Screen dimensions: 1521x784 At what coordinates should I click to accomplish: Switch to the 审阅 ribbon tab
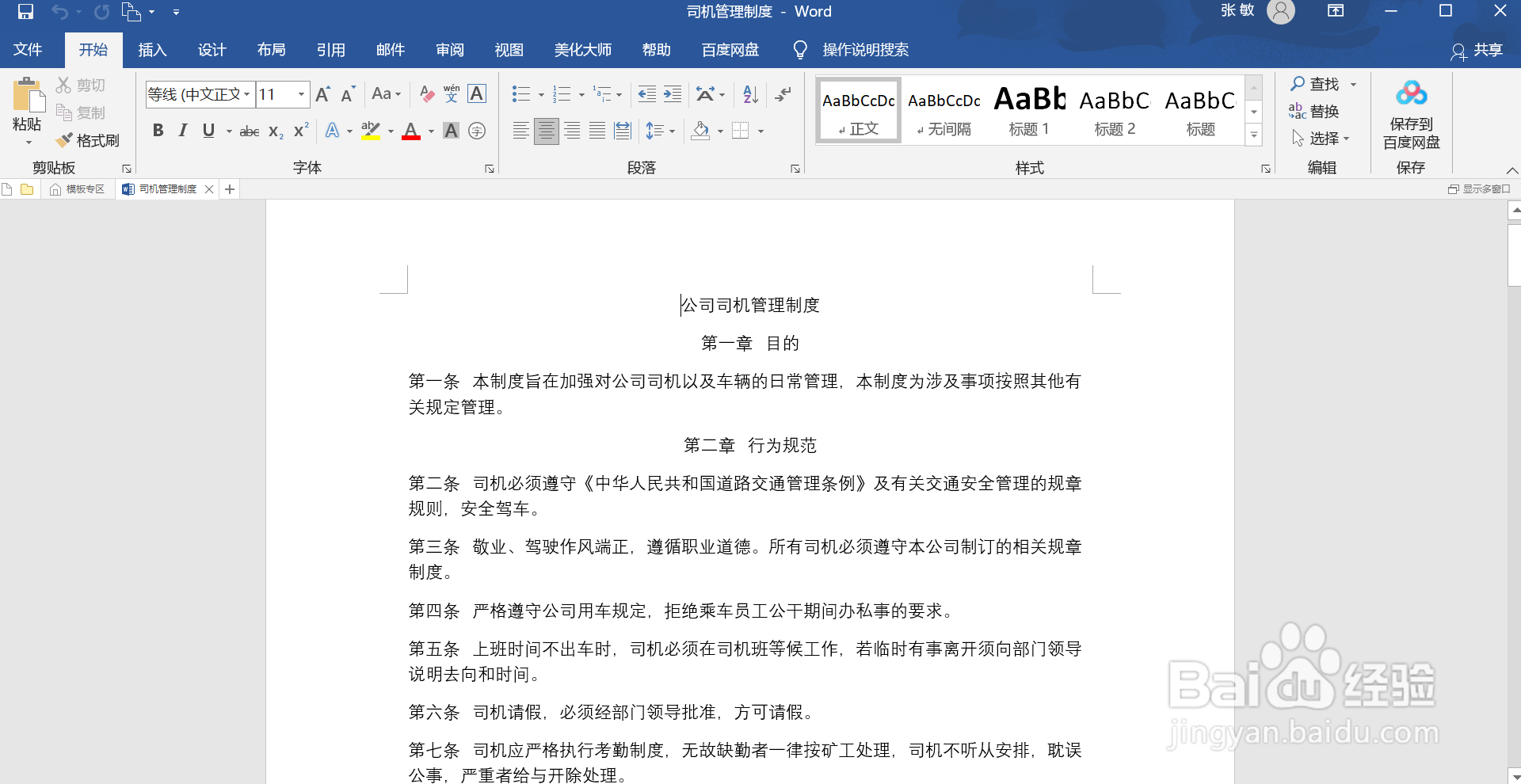pyautogui.click(x=449, y=49)
